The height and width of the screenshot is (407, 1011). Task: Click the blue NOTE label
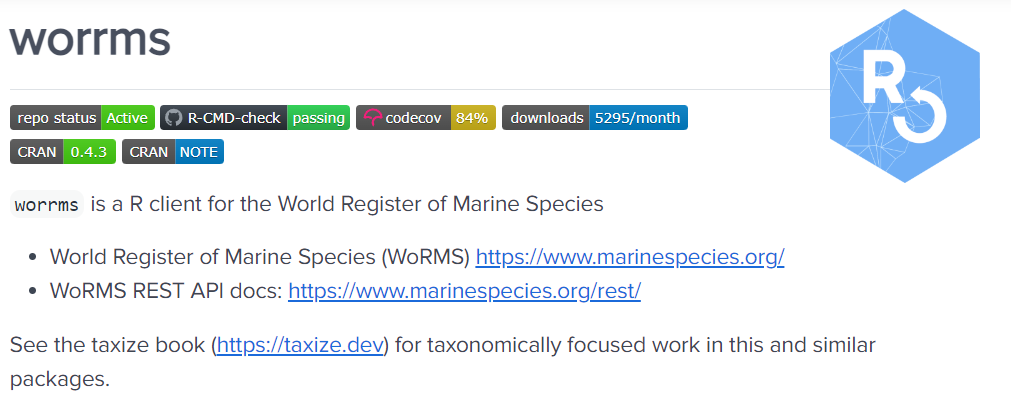pyautogui.click(x=199, y=151)
